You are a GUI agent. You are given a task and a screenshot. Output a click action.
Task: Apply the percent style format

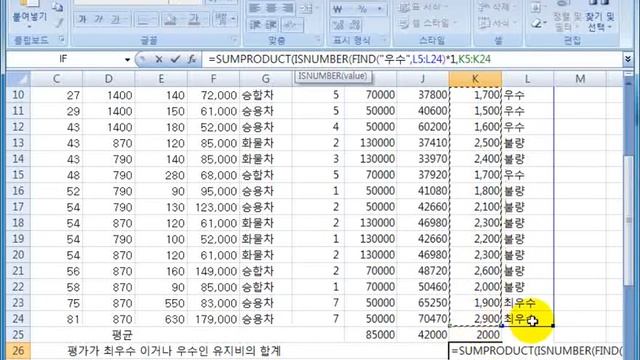click(x=362, y=9)
